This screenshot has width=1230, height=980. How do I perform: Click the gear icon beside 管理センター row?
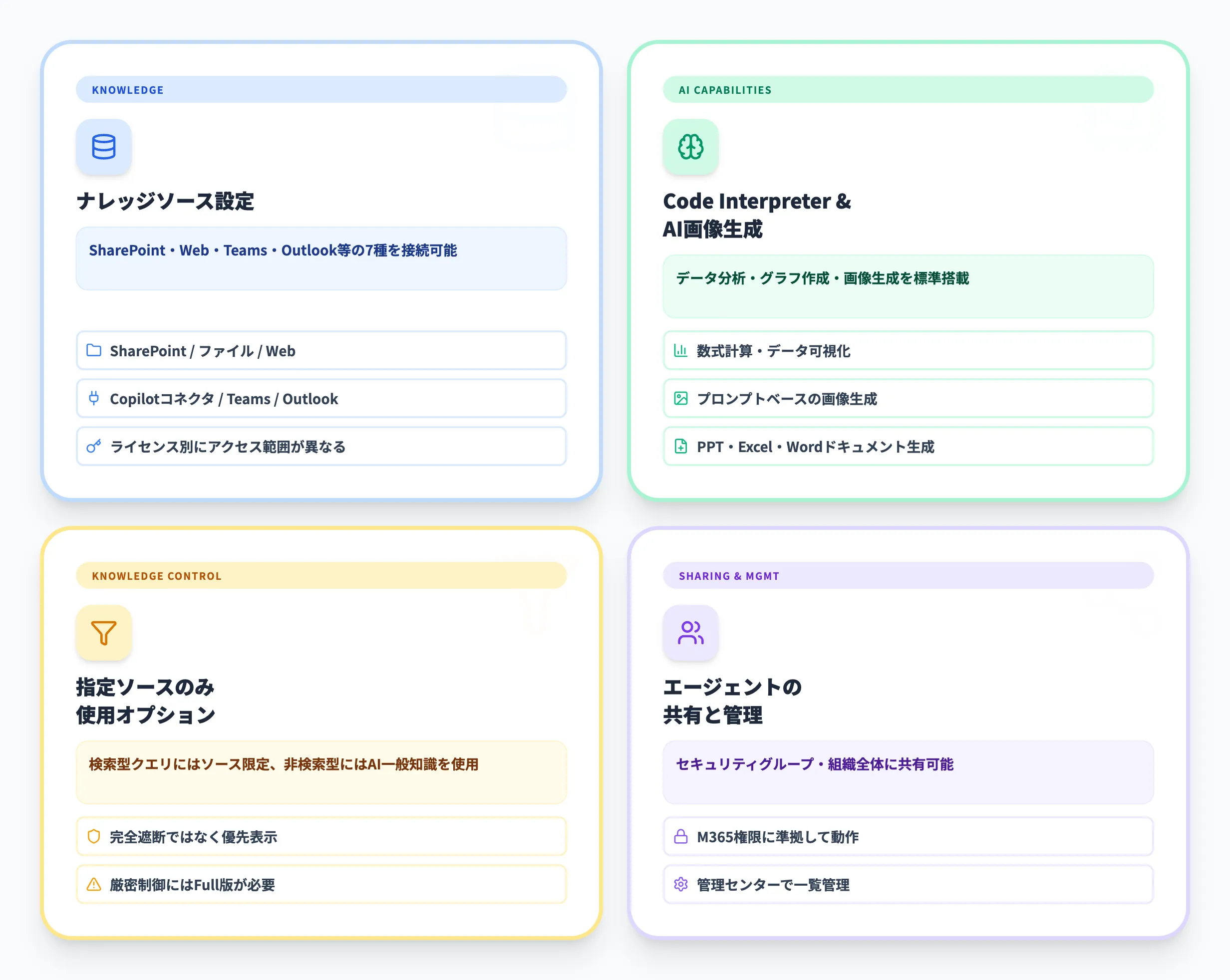coord(680,885)
